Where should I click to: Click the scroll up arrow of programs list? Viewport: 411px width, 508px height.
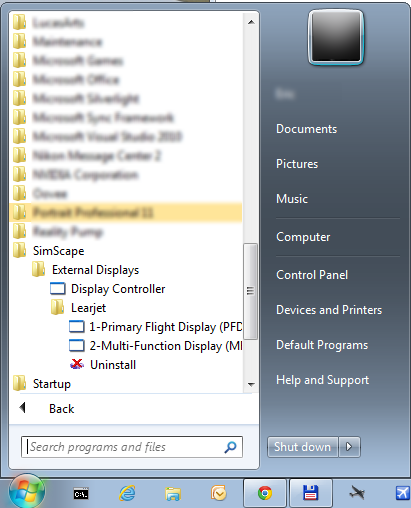251,22
